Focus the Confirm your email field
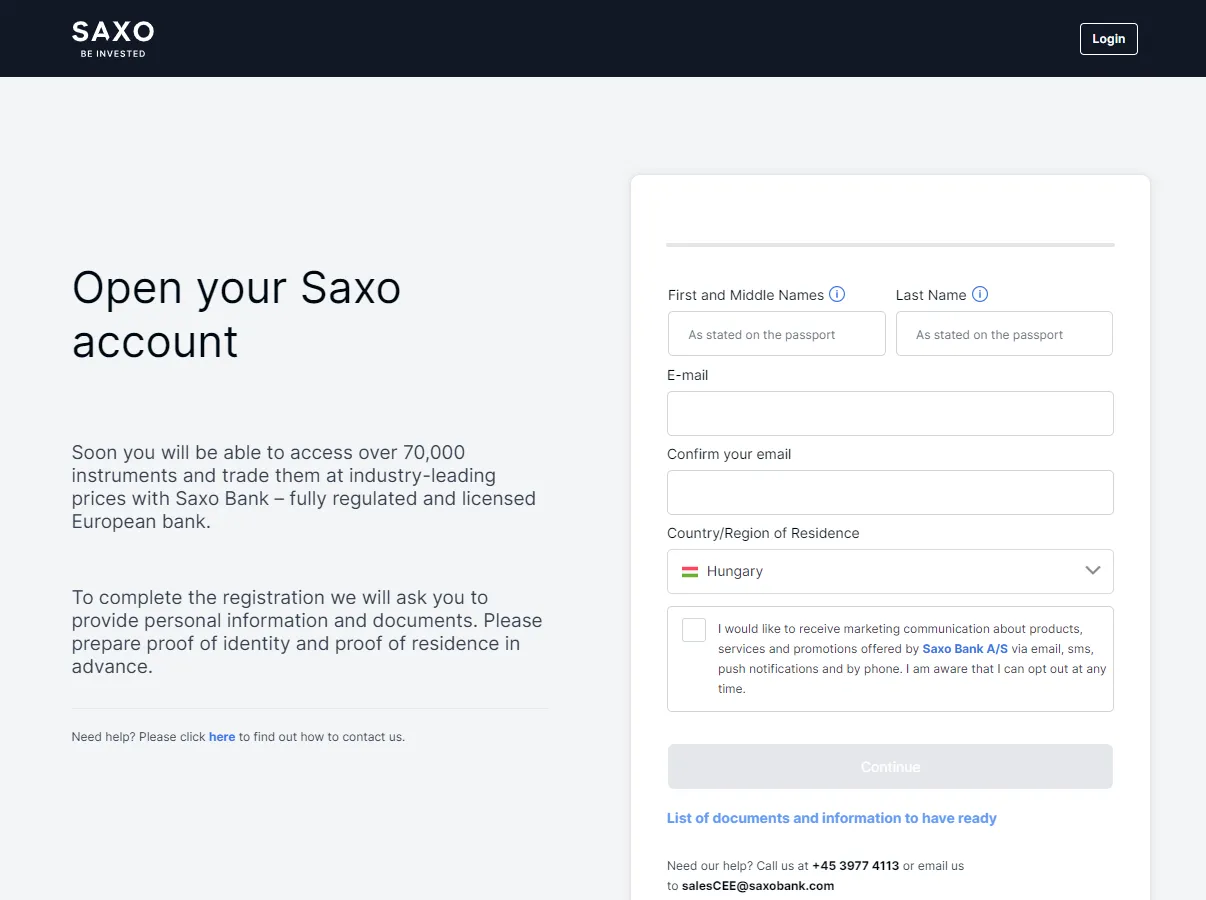 [x=890, y=492]
